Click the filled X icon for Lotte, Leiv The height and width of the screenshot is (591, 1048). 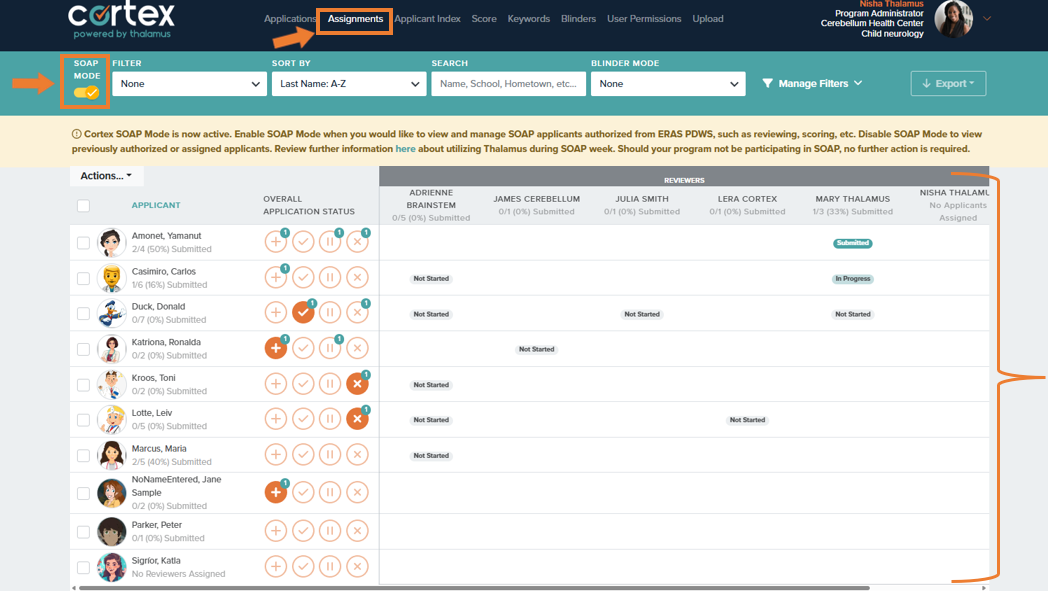click(358, 419)
